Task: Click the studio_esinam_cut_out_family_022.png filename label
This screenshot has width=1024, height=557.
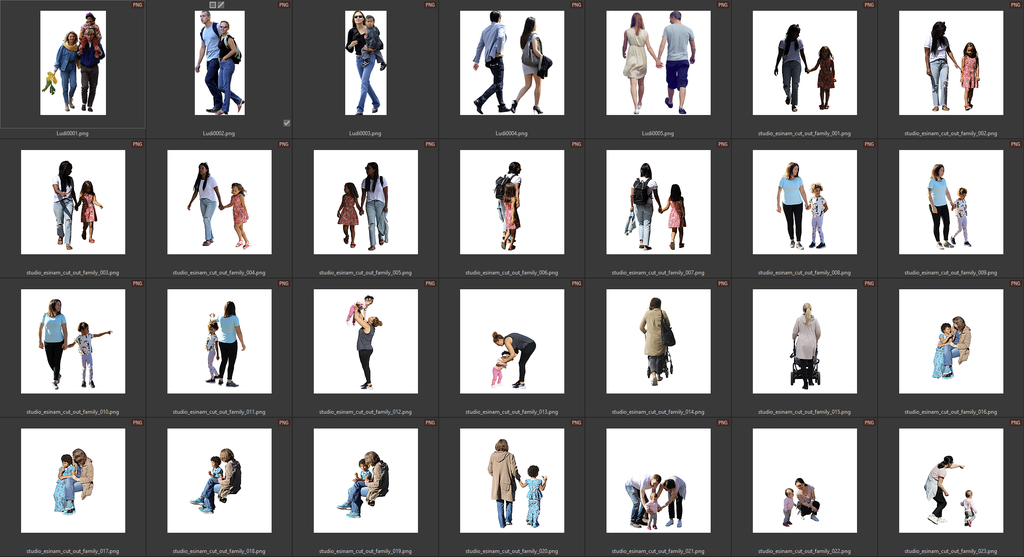Action: pyautogui.click(x=805, y=550)
